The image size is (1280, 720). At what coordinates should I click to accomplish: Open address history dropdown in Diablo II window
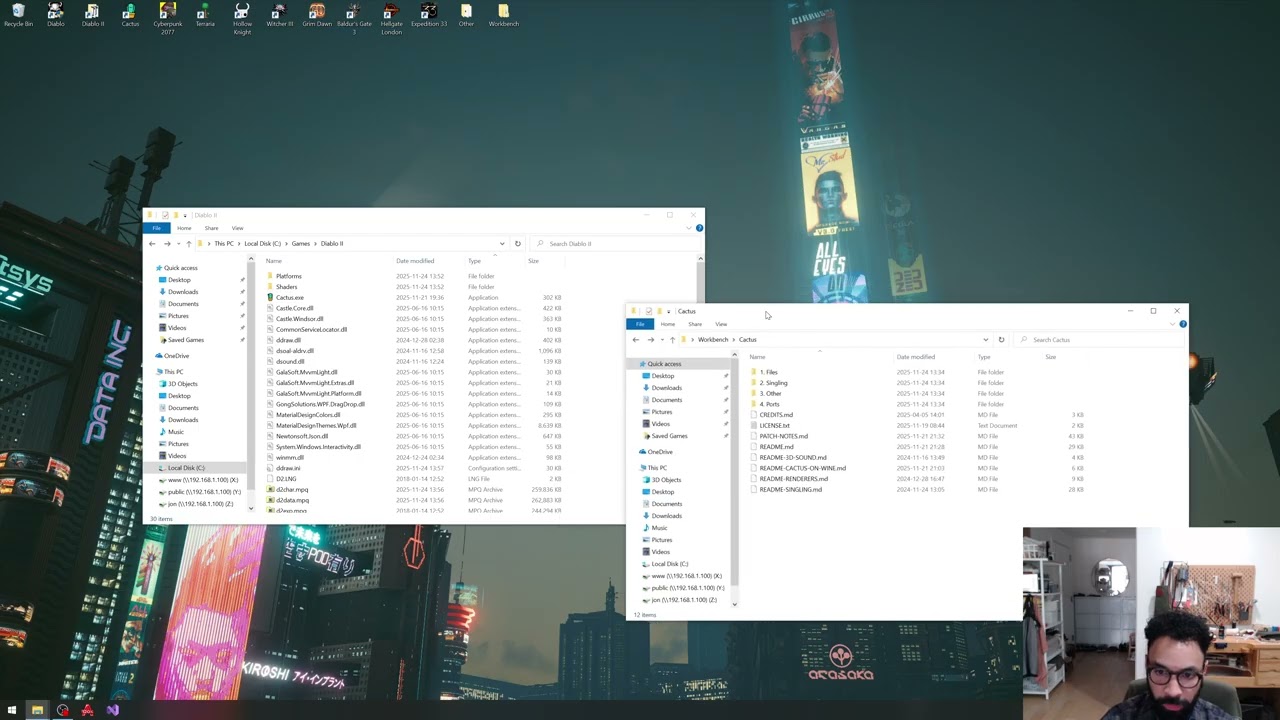point(502,243)
